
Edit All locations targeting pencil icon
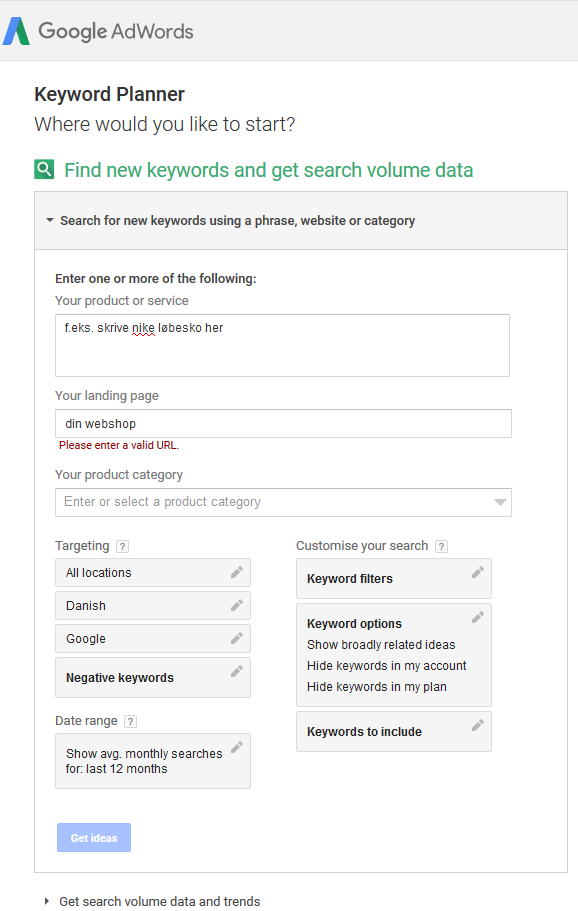236,572
